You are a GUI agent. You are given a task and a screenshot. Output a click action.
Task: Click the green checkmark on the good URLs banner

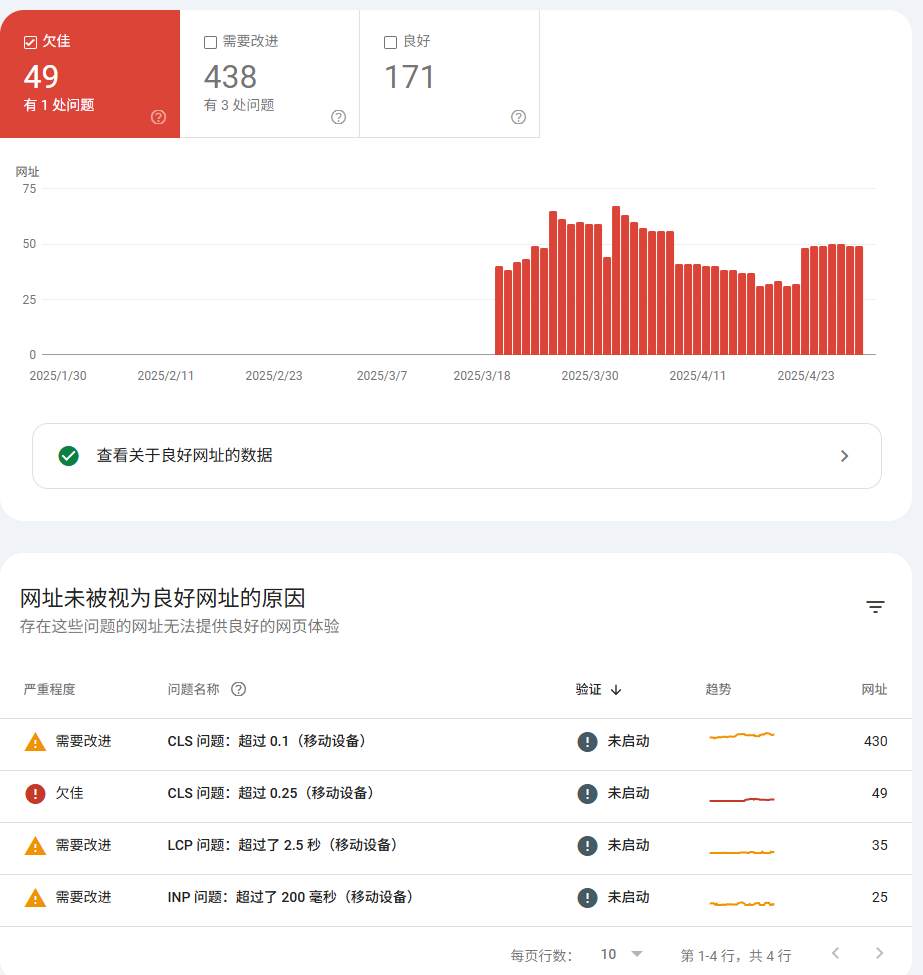(x=68, y=456)
